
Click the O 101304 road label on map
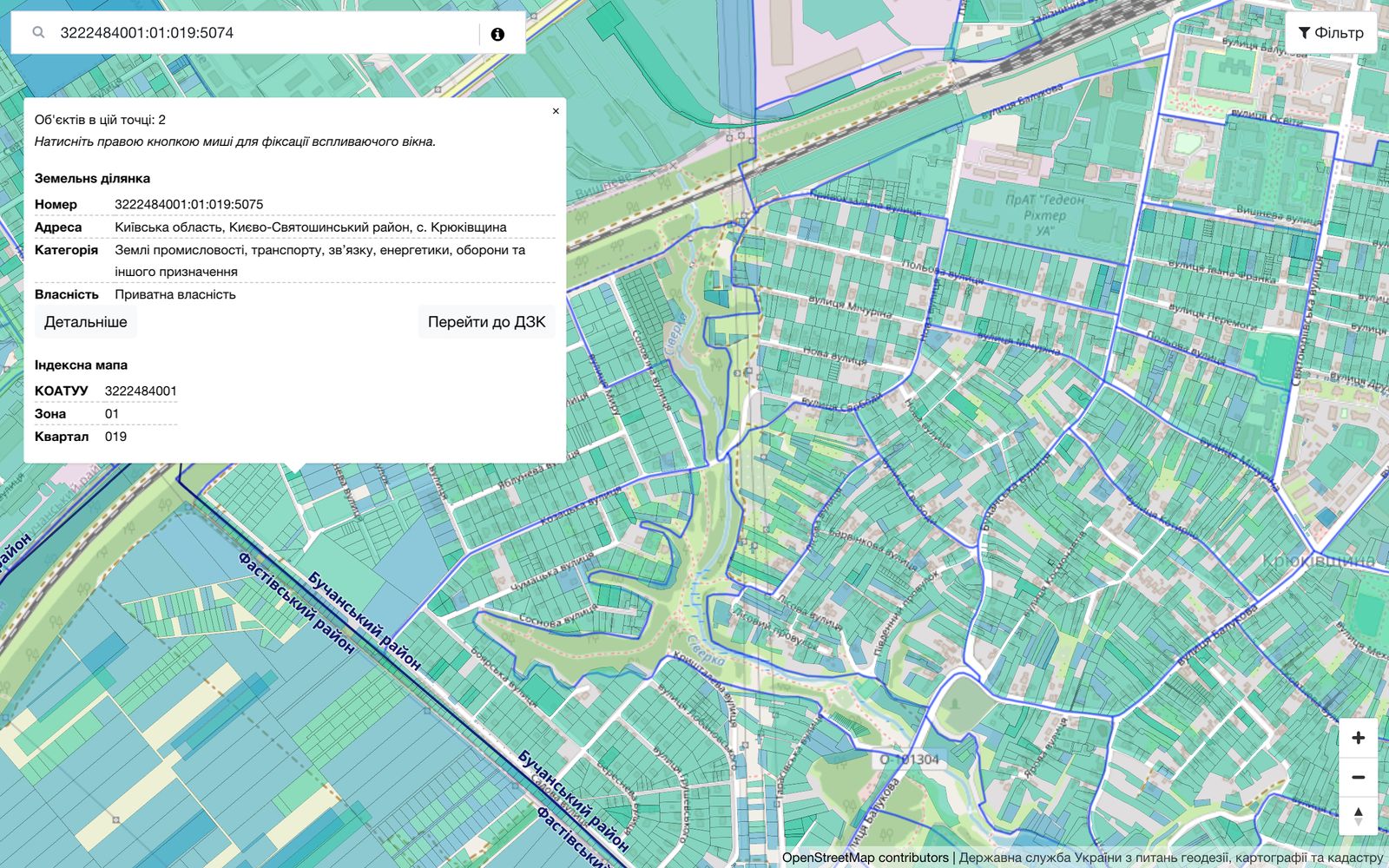click(909, 759)
